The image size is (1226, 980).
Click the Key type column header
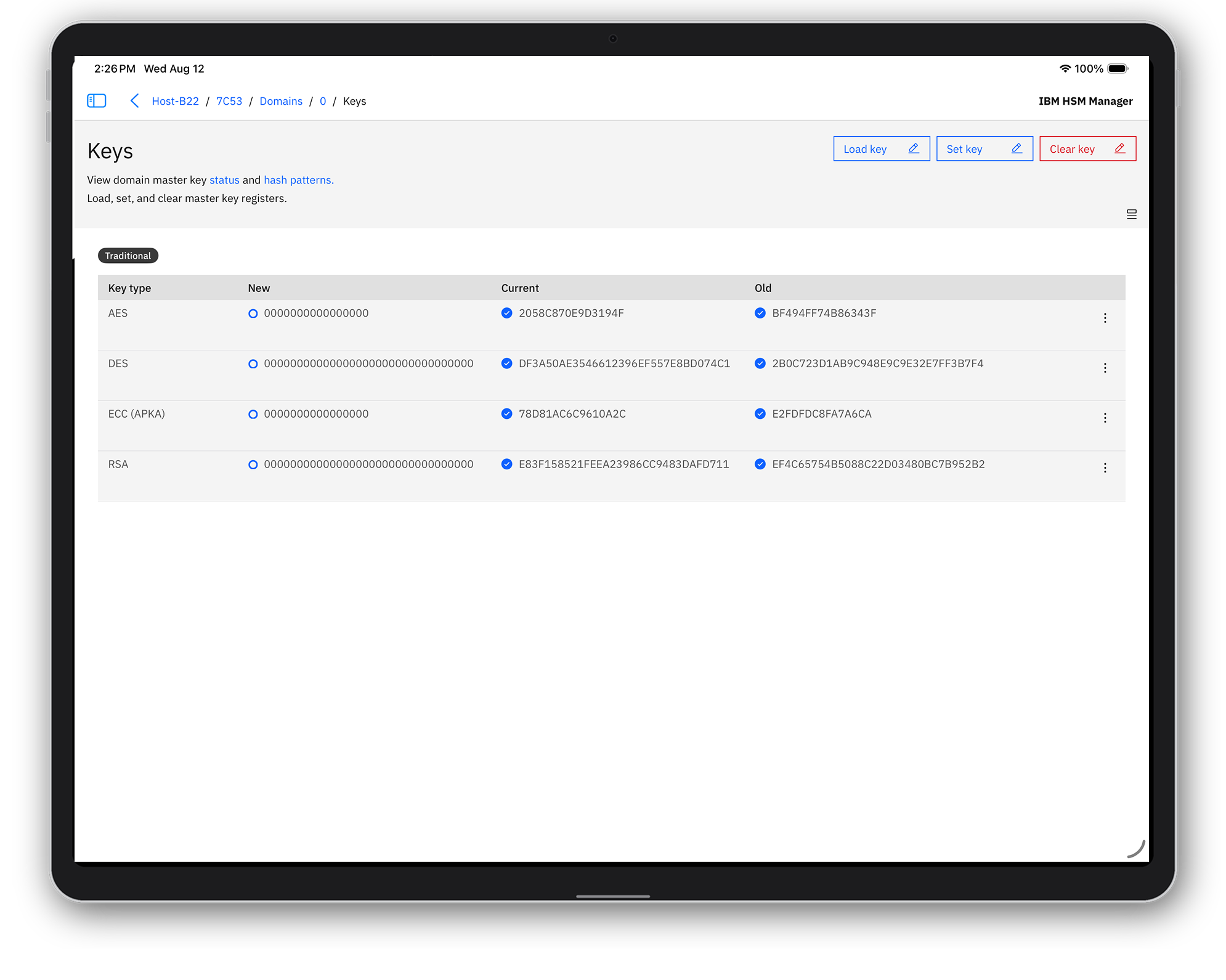(129, 288)
